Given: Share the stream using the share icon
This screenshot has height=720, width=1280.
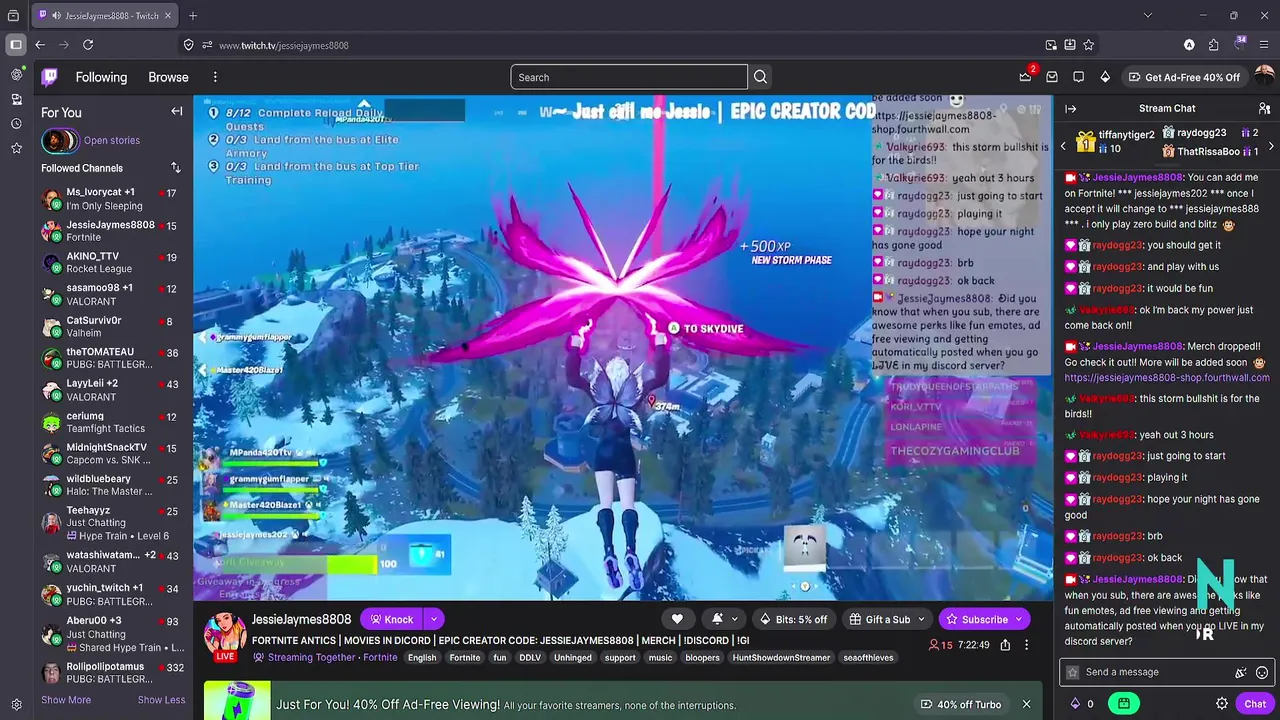Looking at the screenshot, I should (1005, 645).
